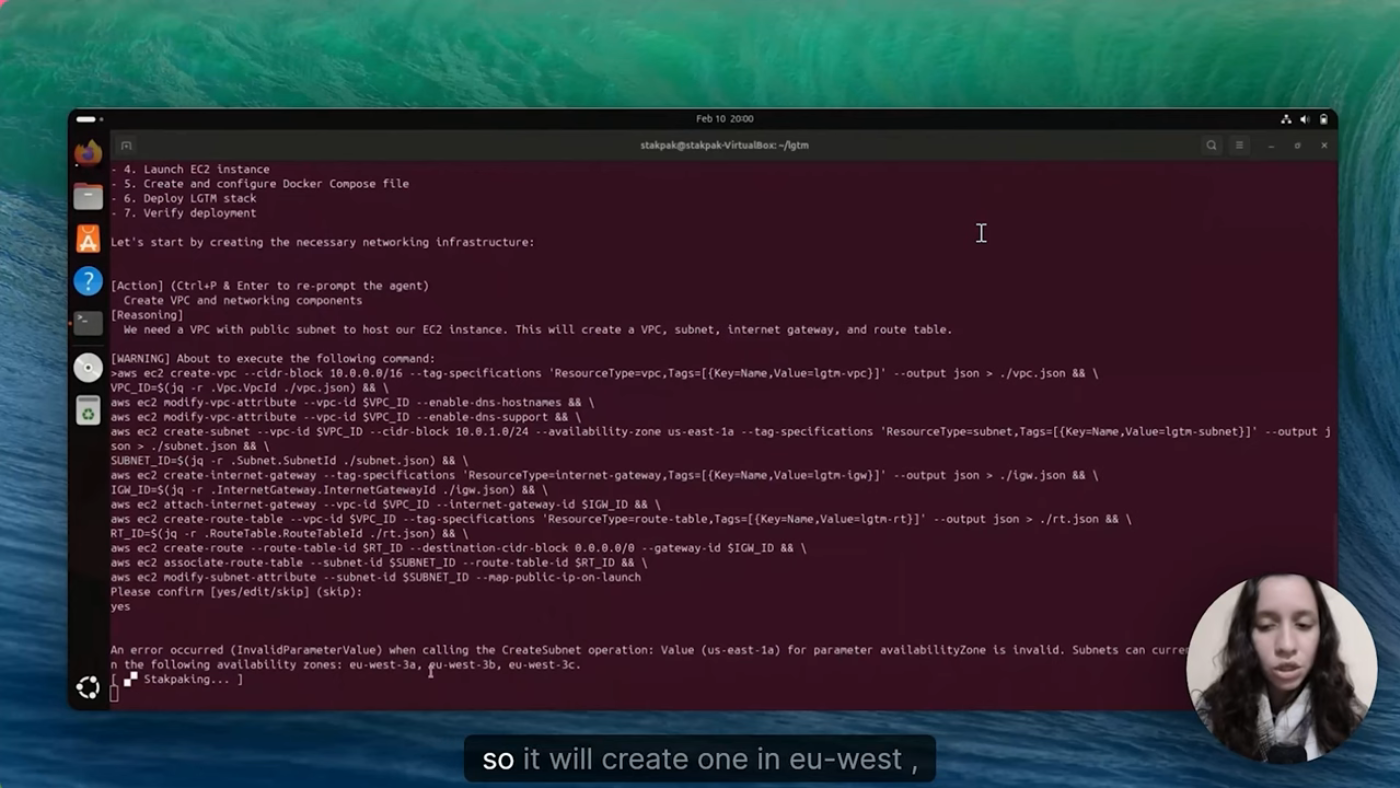Click the 'aws ec2 modify-subnet-attribute' line
This screenshot has width=1400, height=788.
pos(376,577)
